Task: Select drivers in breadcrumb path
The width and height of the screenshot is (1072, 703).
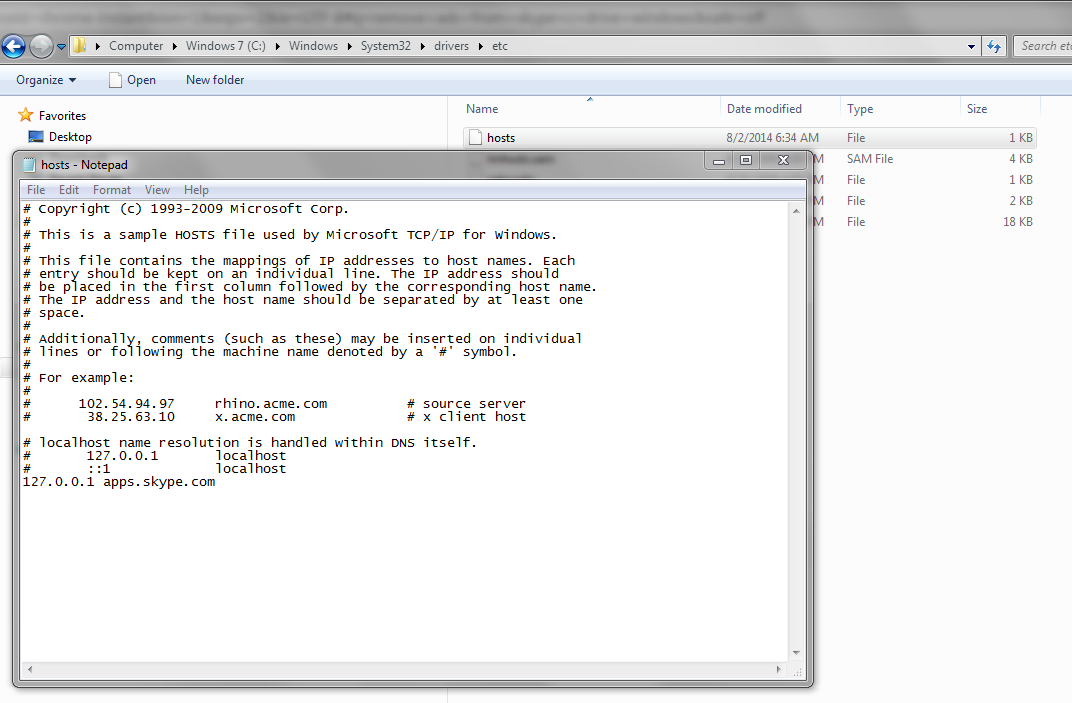Action: point(451,46)
